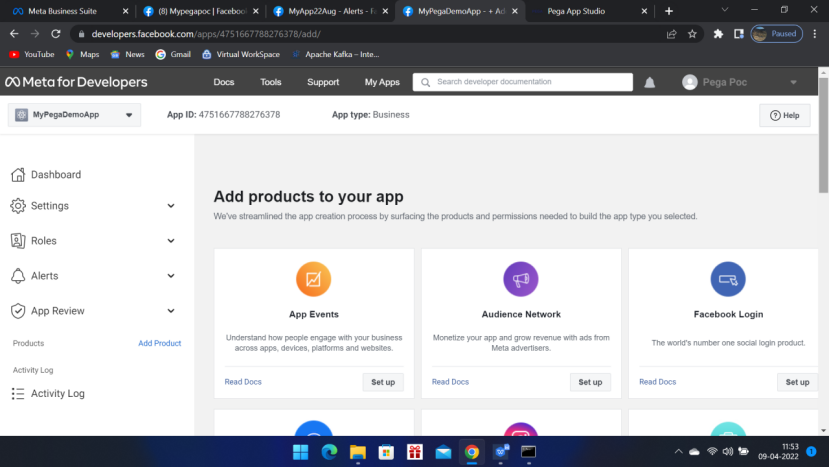The image size is (830, 467).
Task: Set up Audience Network product
Action: pos(590,382)
